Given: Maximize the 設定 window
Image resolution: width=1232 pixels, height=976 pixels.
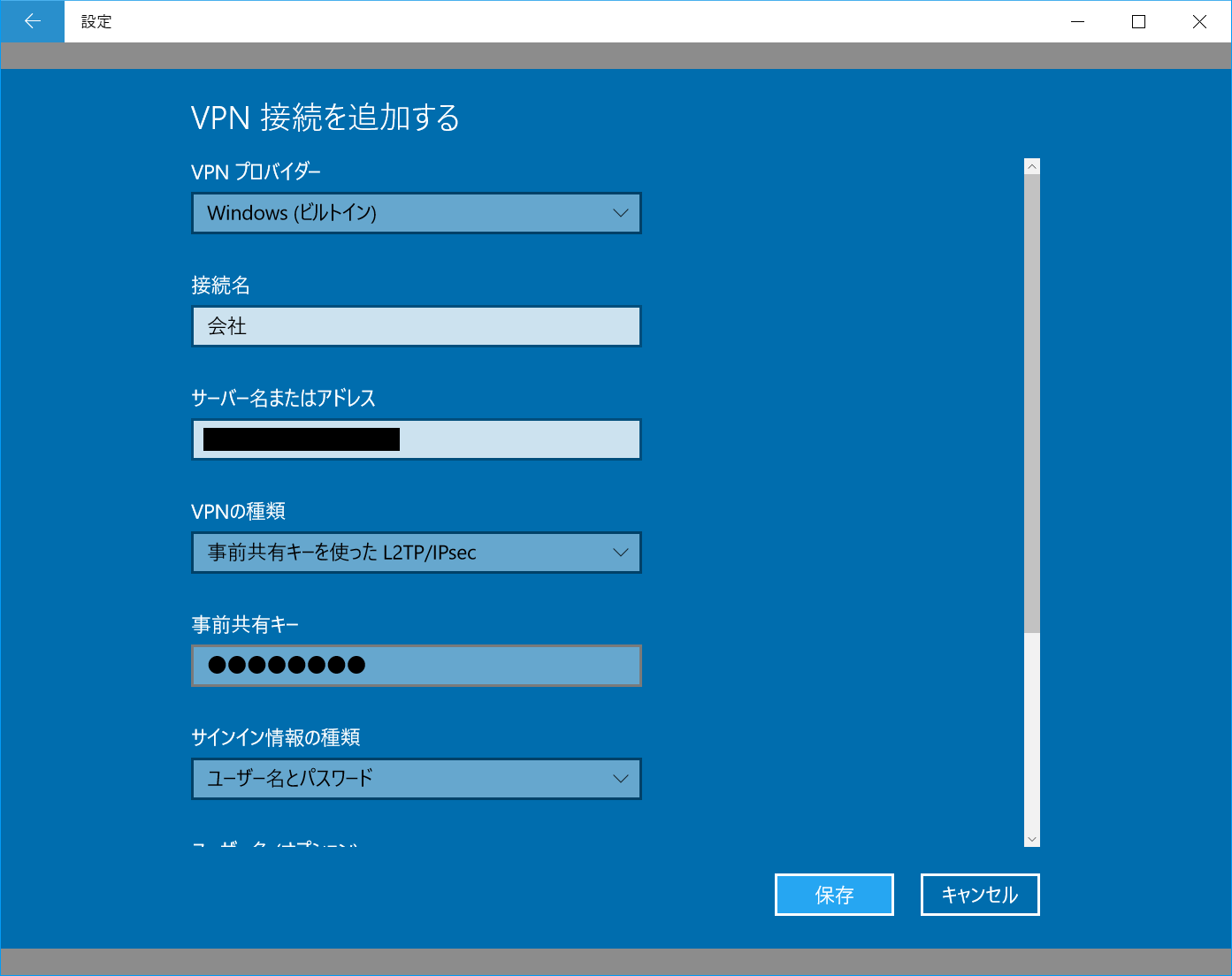Looking at the screenshot, I should pos(1138,21).
